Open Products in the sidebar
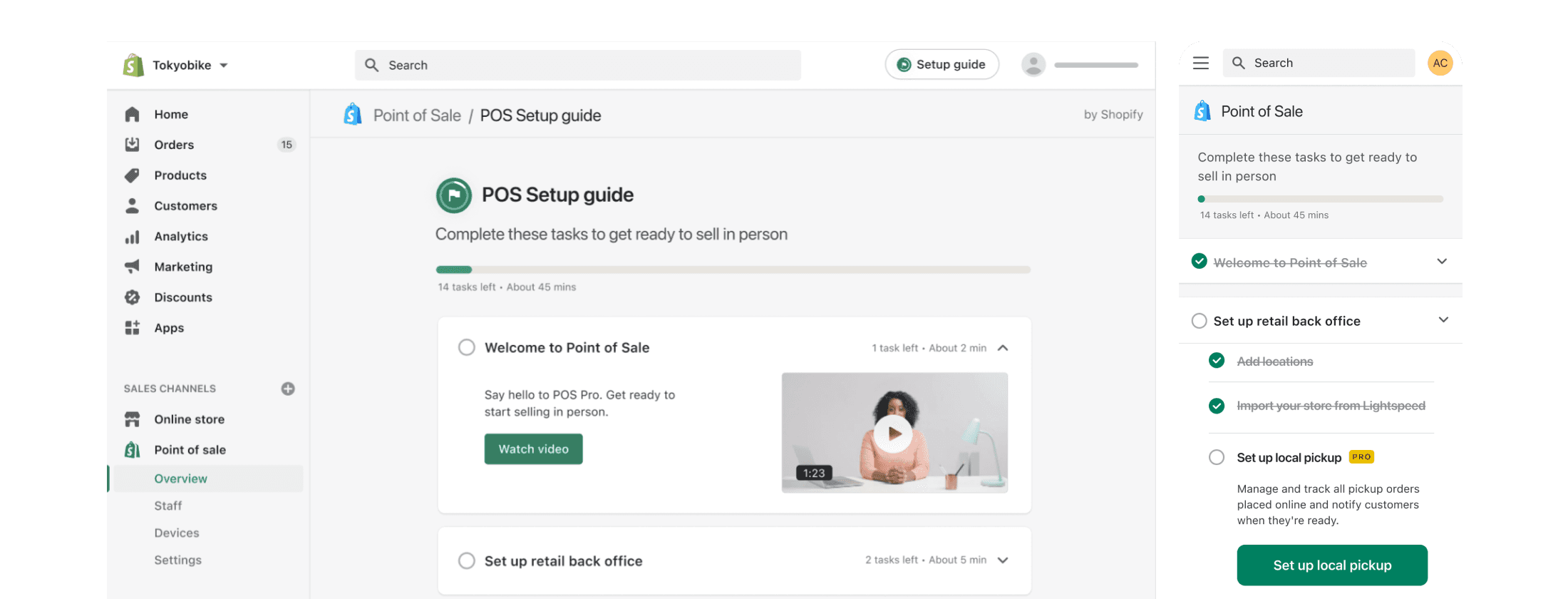 point(180,175)
